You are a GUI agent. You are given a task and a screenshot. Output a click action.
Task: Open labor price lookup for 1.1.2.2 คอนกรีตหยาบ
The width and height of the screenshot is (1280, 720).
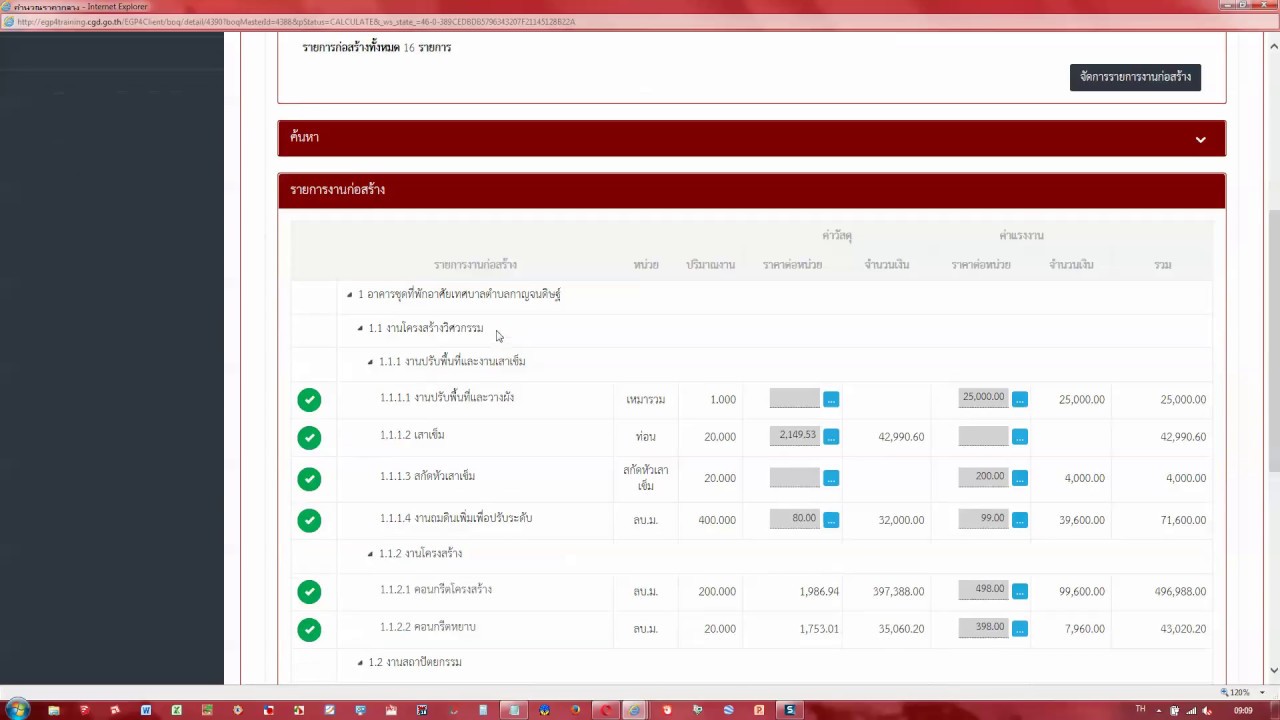tap(1019, 629)
